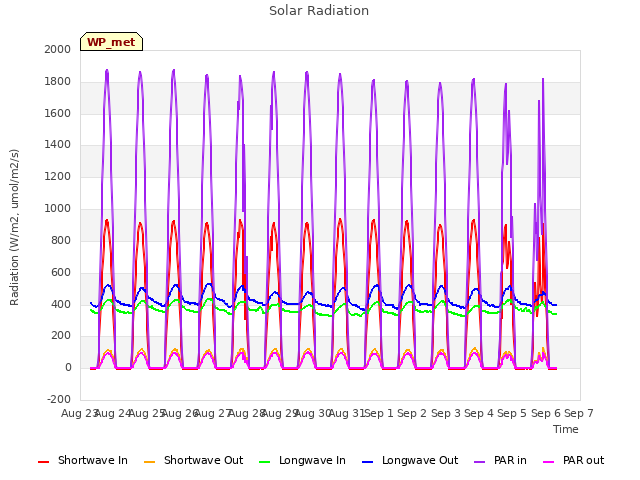Select the 'Longwave In' legend label
The height and width of the screenshot is (480, 640).
point(312,460)
